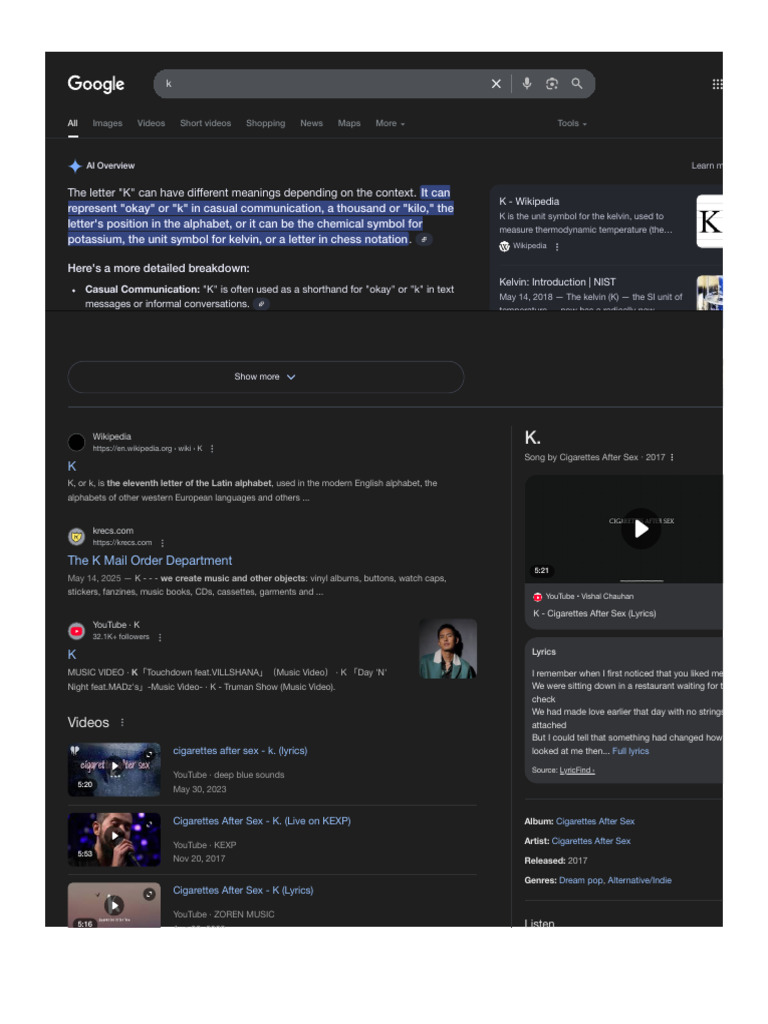Expand AI Overview with Show more

266,377
